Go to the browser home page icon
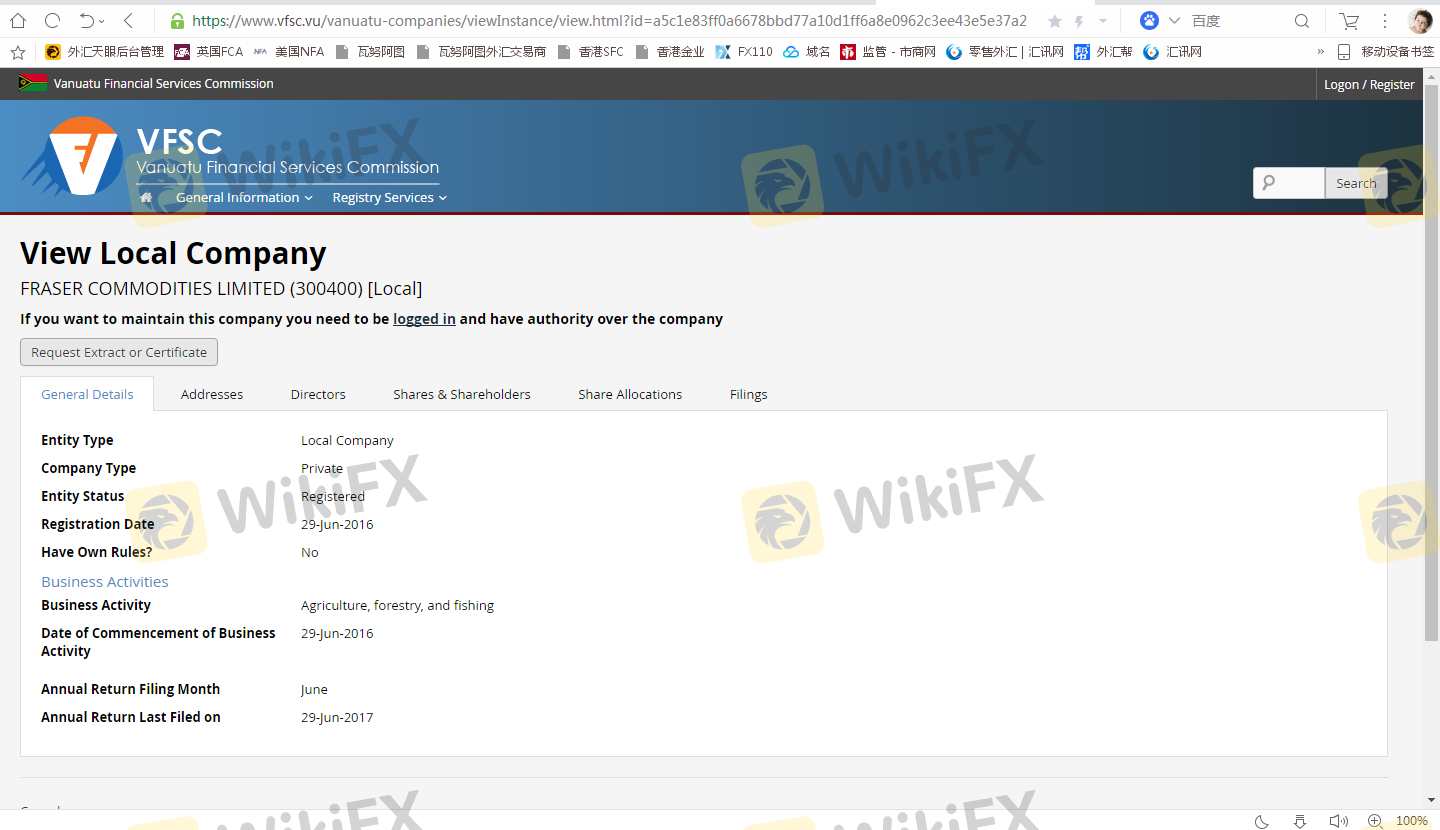Image resolution: width=1440 pixels, height=830 pixels. (18, 20)
